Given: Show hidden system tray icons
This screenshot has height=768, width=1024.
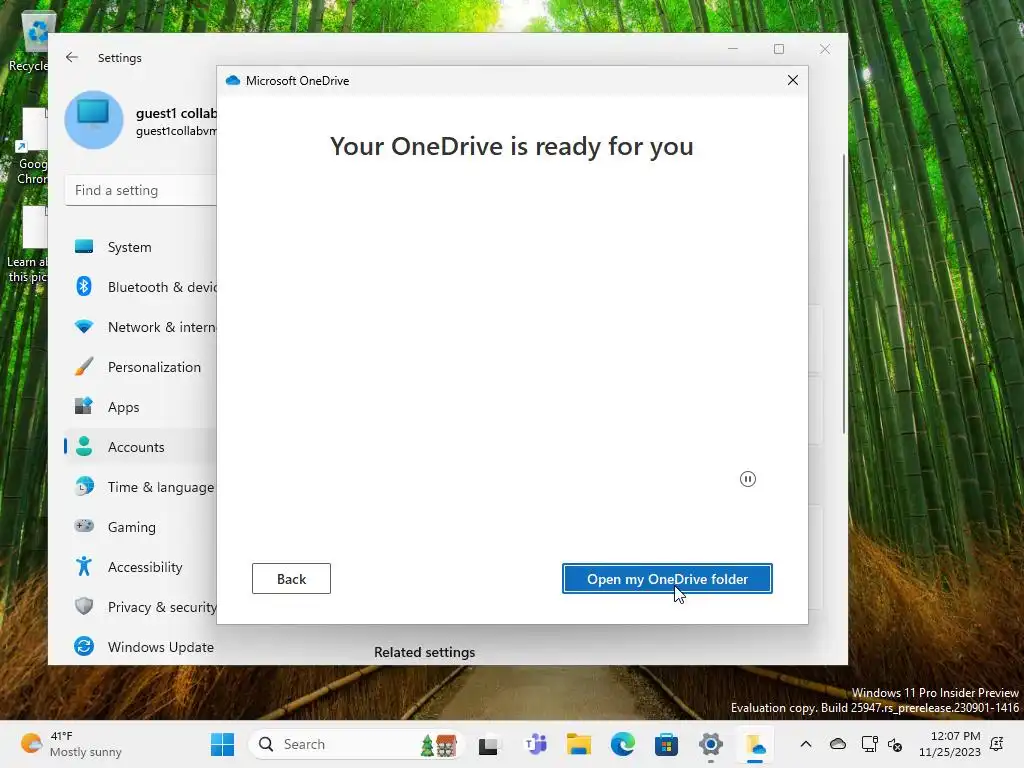Looking at the screenshot, I should coord(806,744).
